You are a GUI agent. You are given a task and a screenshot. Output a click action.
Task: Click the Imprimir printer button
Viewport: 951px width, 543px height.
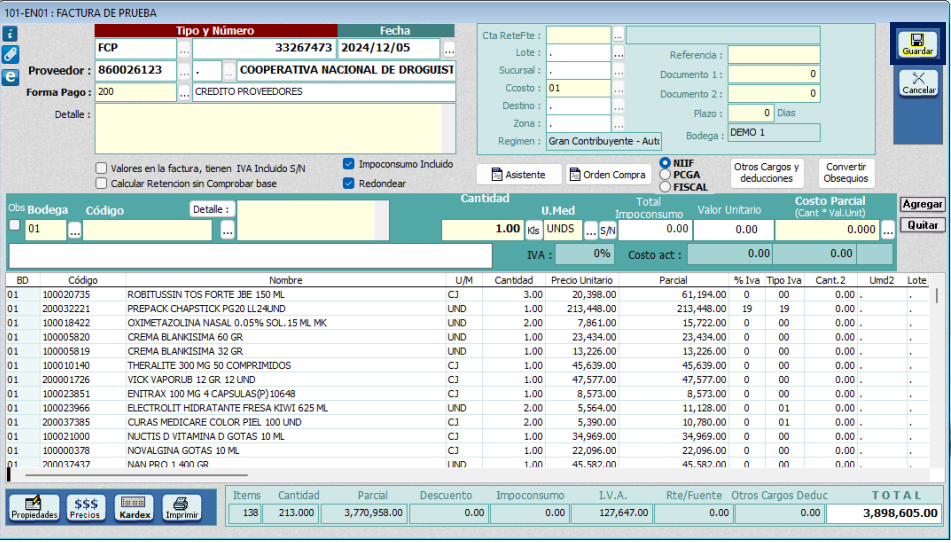pyautogui.click(x=182, y=508)
